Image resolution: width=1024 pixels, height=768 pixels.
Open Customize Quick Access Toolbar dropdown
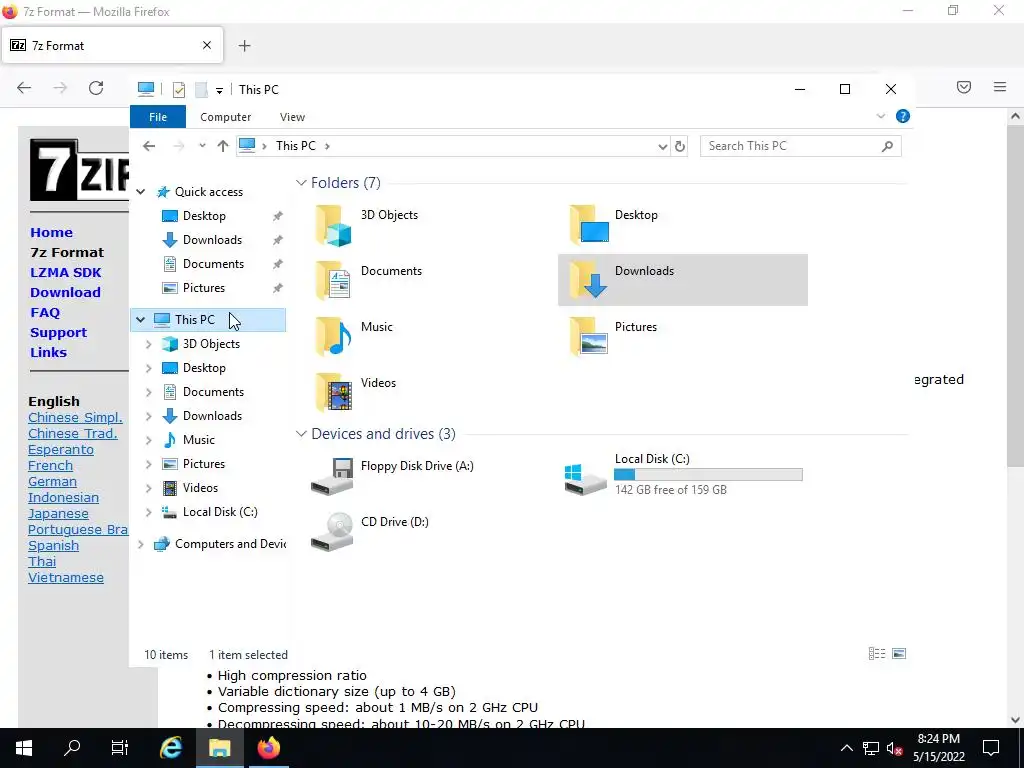[219, 90]
